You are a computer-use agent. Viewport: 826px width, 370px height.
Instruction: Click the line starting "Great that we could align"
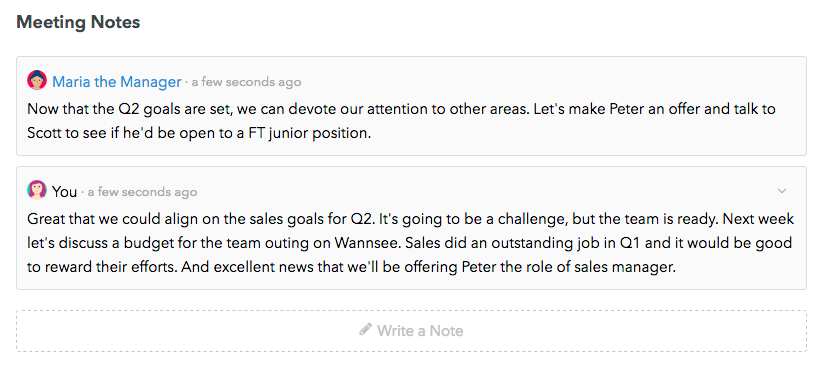pos(410,219)
